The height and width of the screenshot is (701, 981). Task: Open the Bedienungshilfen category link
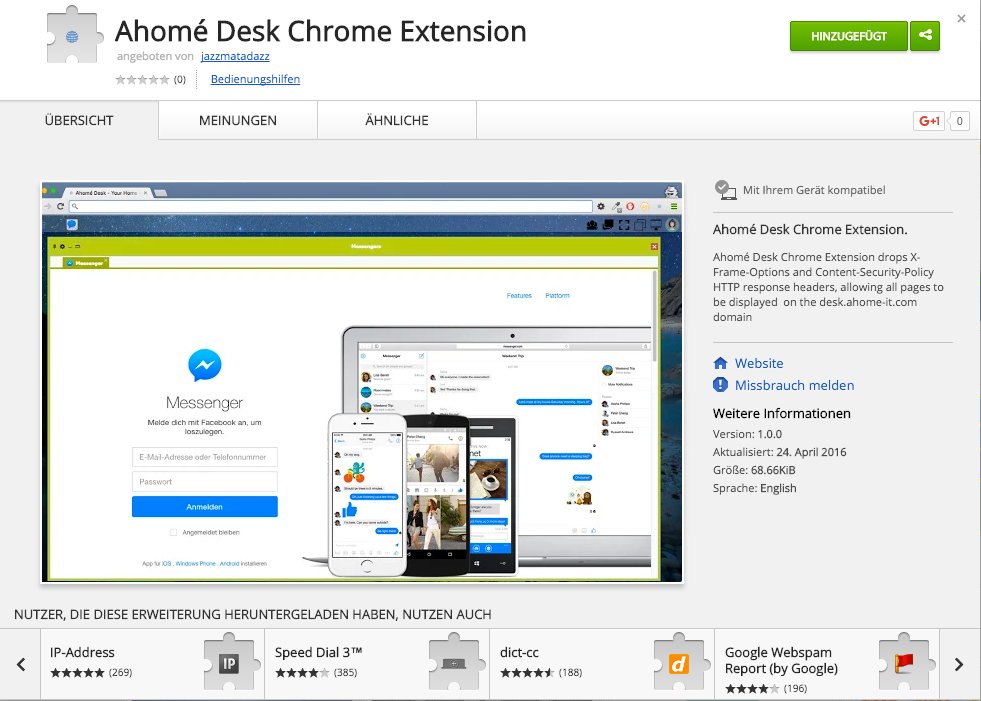click(255, 79)
